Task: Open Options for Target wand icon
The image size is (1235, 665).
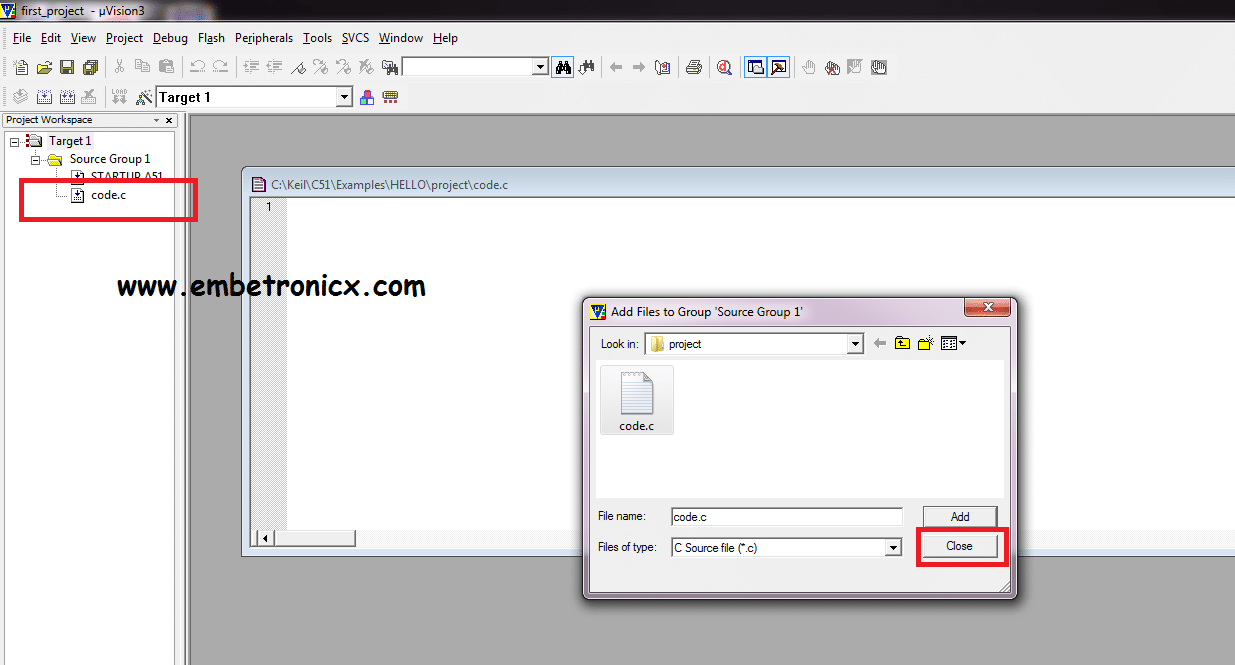Action: [x=143, y=97]
